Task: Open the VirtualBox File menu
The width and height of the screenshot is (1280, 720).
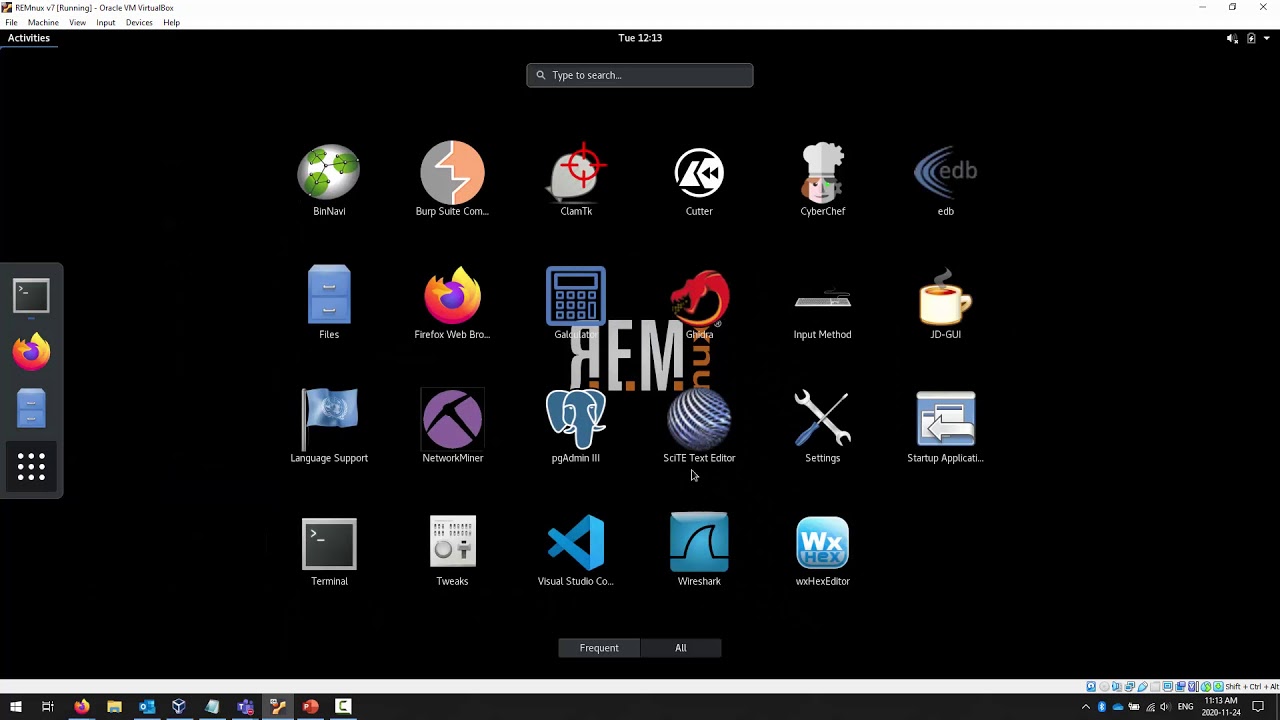Action: (x=11, y=22)
